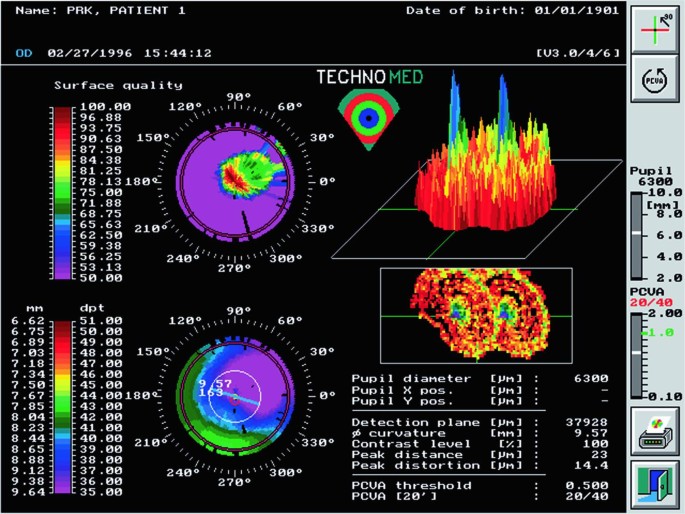Click the printer icon to print
This screenshot has width=685, height=514.
[x=655, y=432]
